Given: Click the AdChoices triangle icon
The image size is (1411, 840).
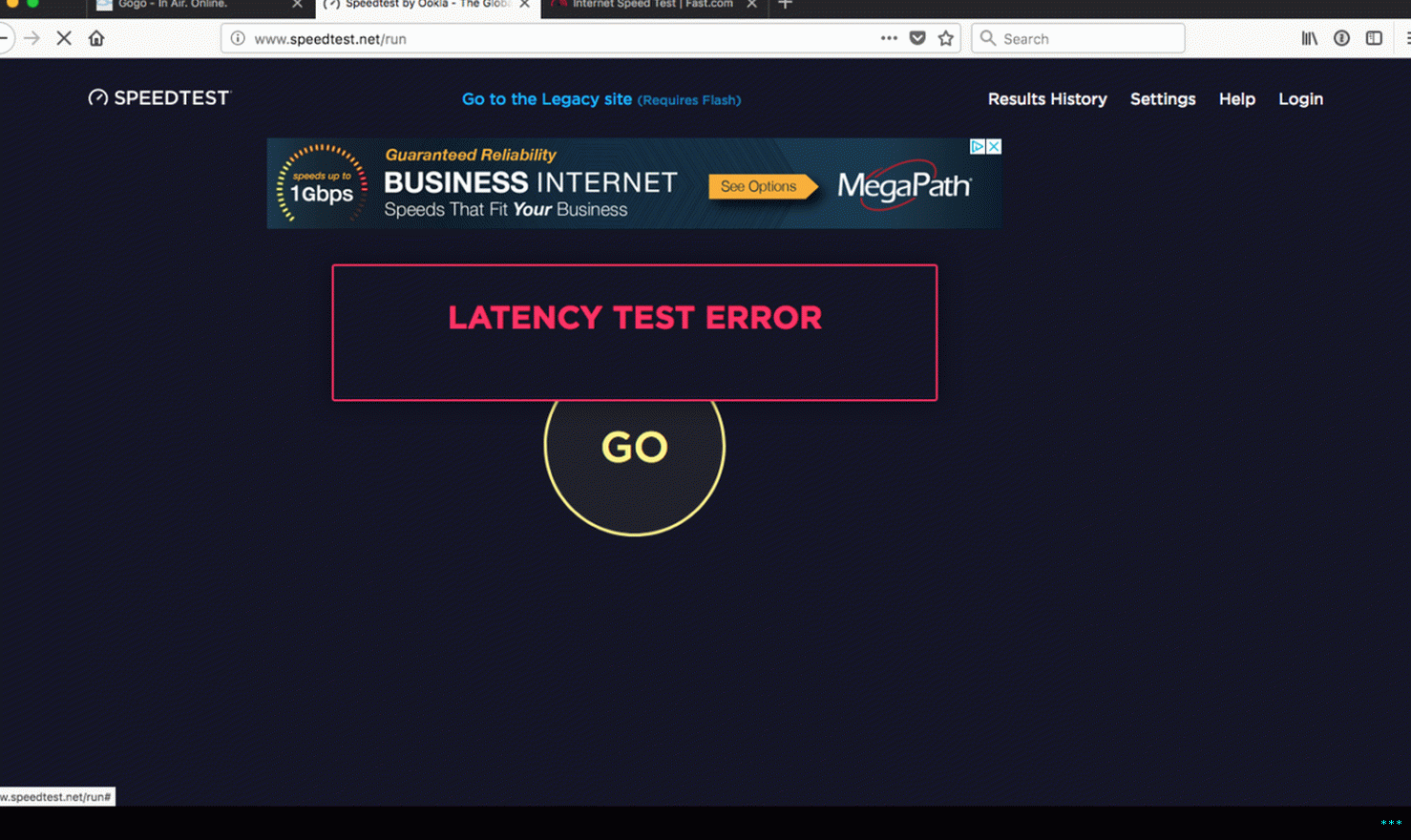Looking at the screenshot, I should 978,146.
